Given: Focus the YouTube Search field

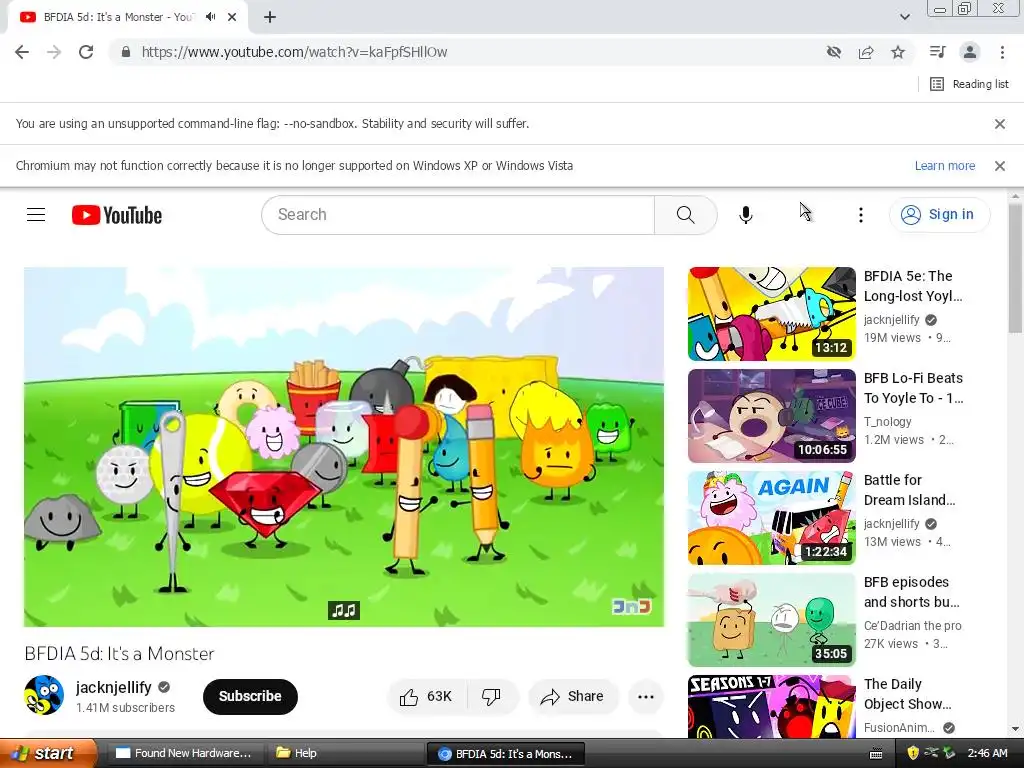Looking at the screenshot, I should tap(458, 215).
